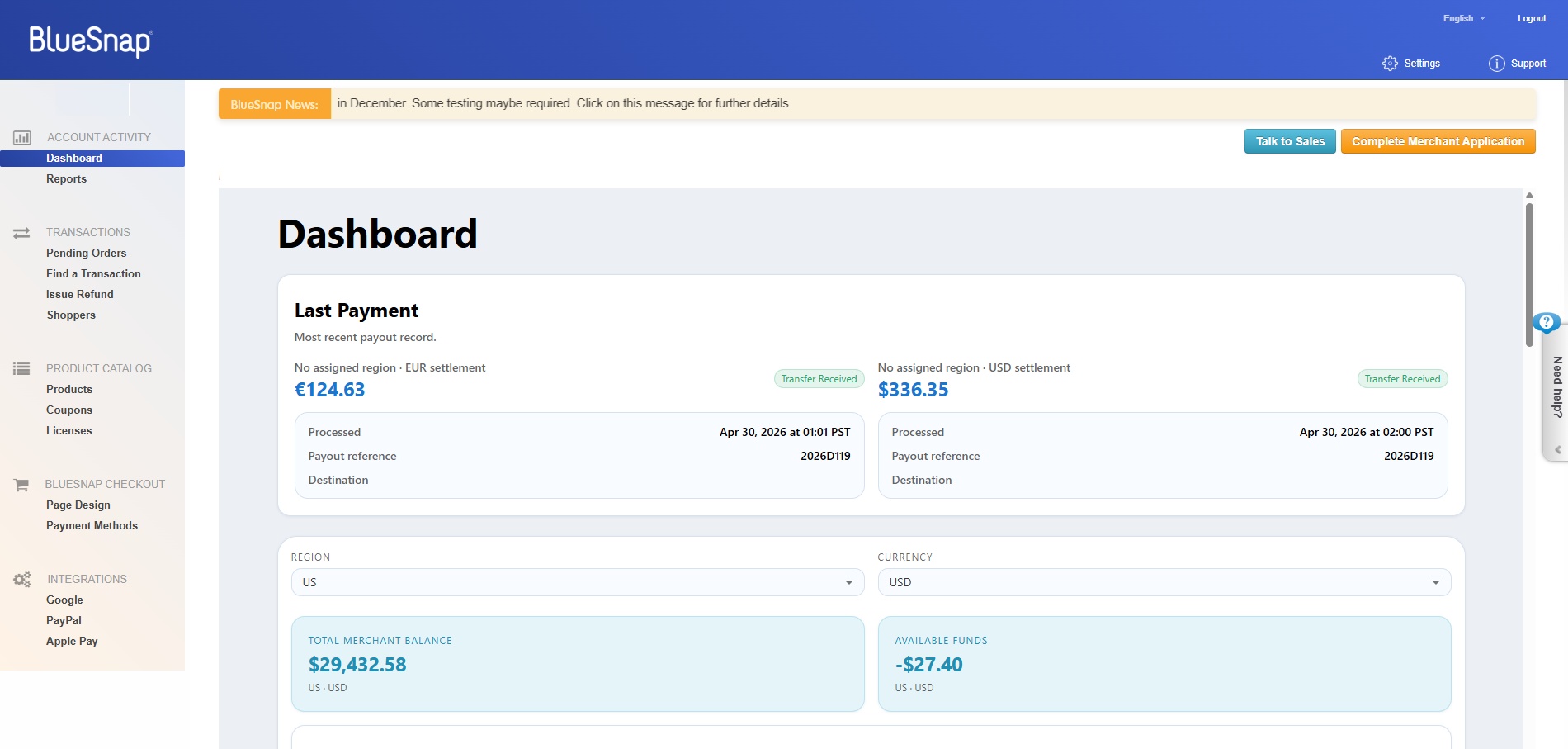This screenshot has width=1568, height=749.
Task: Click the $336.35 payout amount
Action: (x=913, y=390)
